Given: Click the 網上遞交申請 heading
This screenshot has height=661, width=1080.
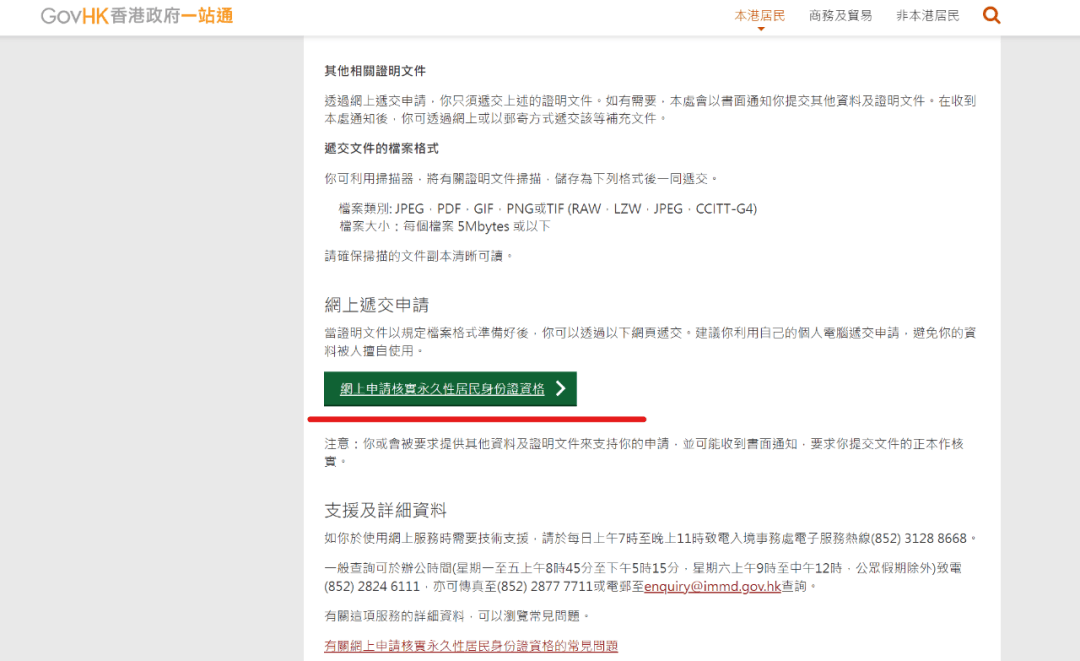Looking at the screenshot, I should (x=376, y=305).
